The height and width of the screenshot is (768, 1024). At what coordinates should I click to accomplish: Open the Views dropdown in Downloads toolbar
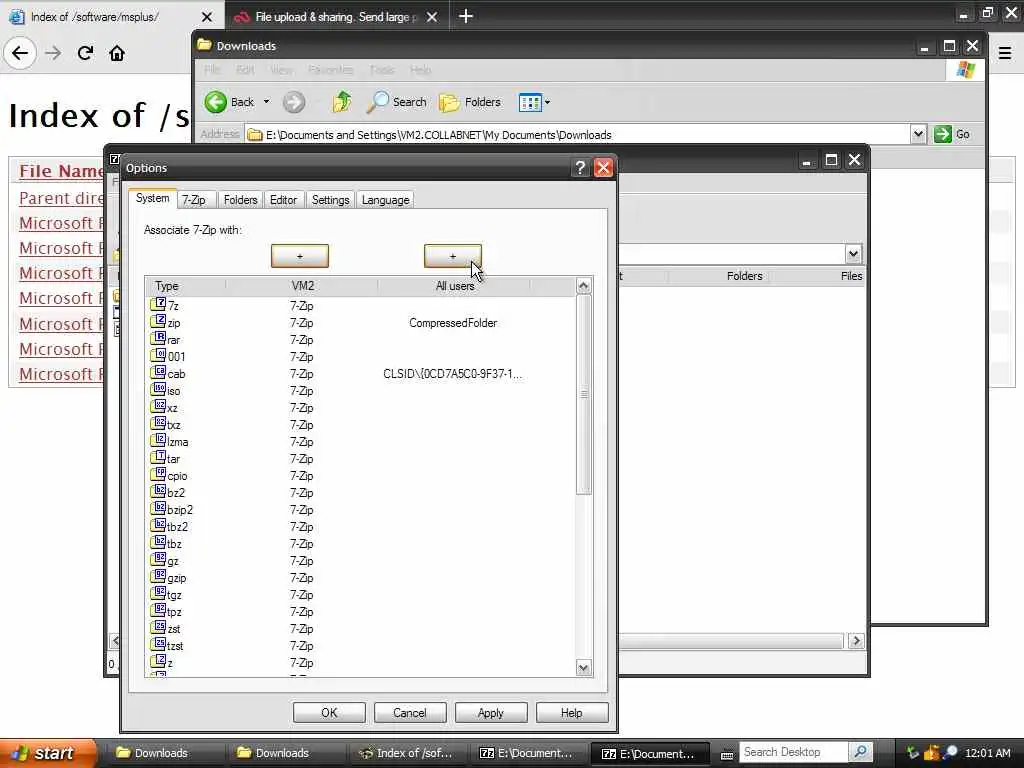coord(547,102)
